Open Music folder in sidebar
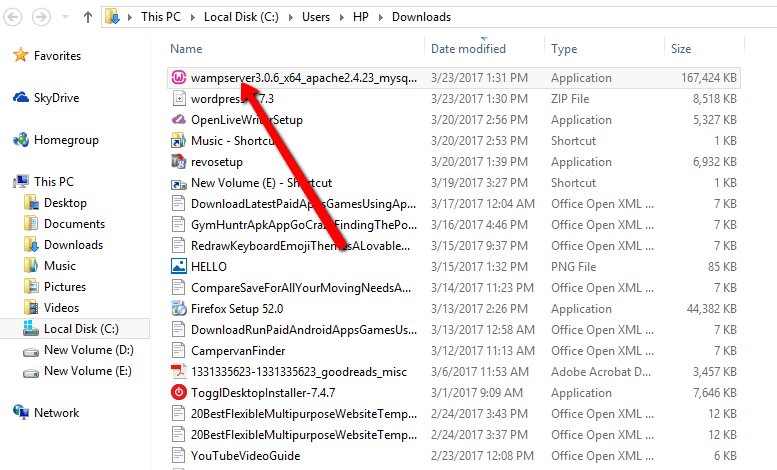The width and height of the screenshot is (777, 470). [x=60, y=266]
